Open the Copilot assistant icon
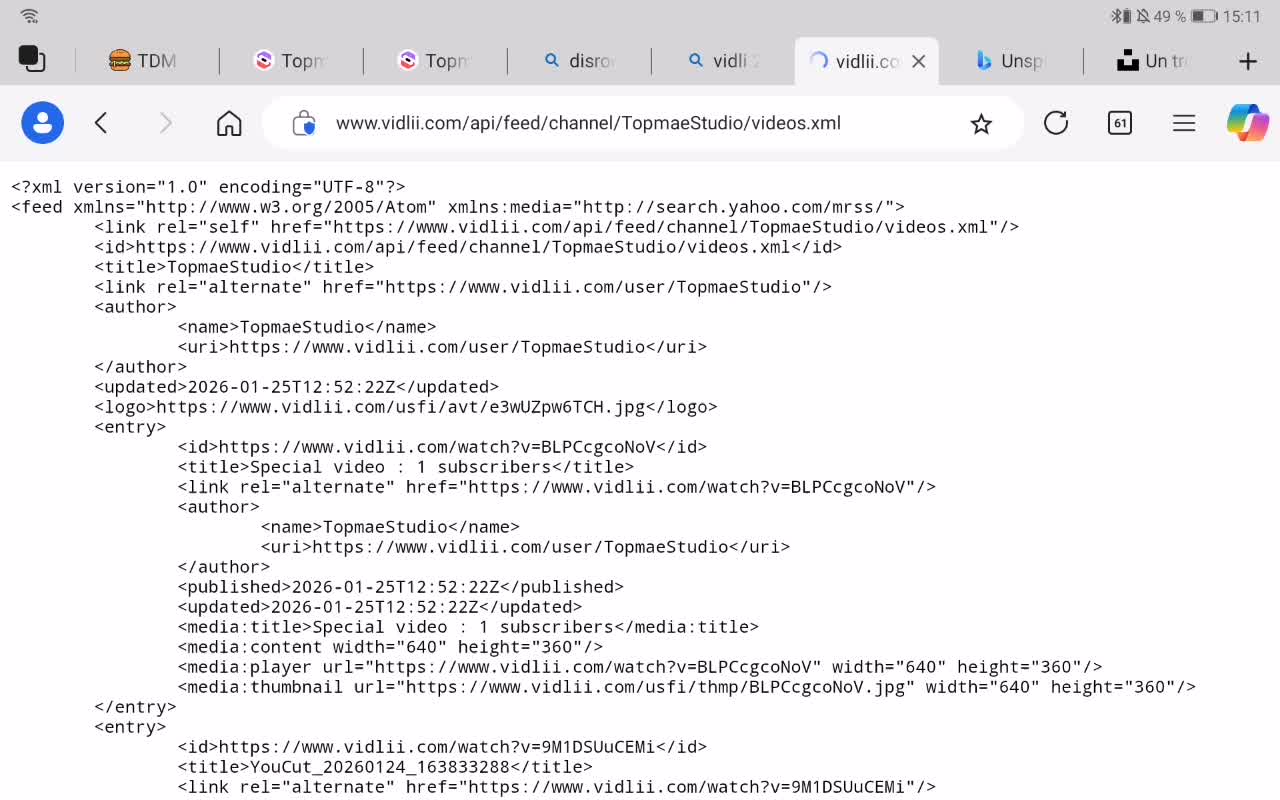The width and height of the screenshot is (1280, 800). 1247,123
